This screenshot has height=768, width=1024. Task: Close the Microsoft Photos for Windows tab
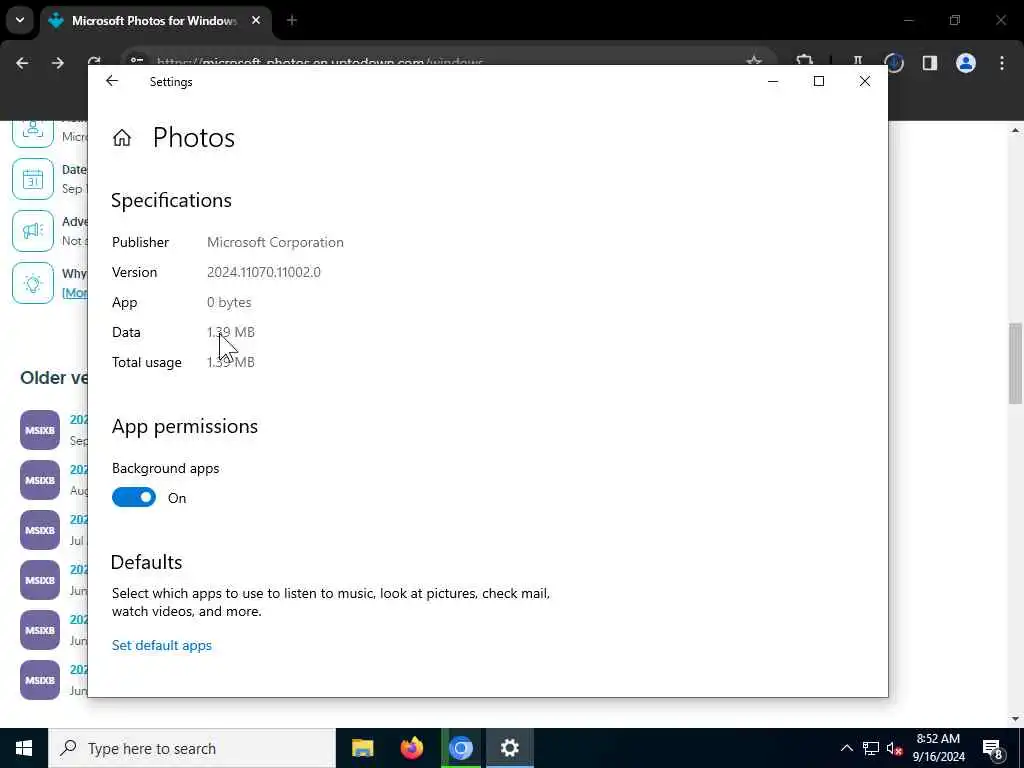(x=256, y=20)
